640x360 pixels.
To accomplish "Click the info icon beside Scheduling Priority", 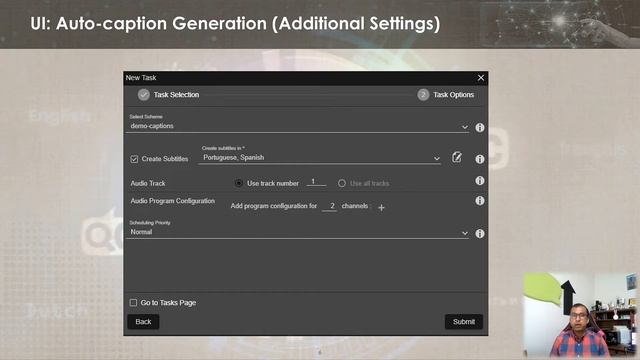I will (x=480, y=233).
